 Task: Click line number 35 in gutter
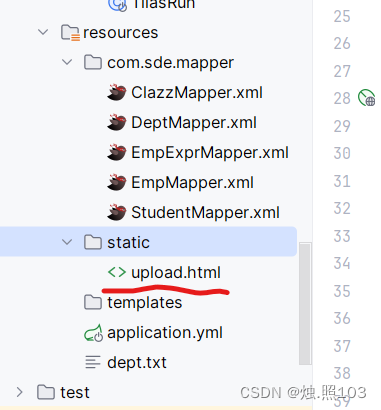pos(342,291)
